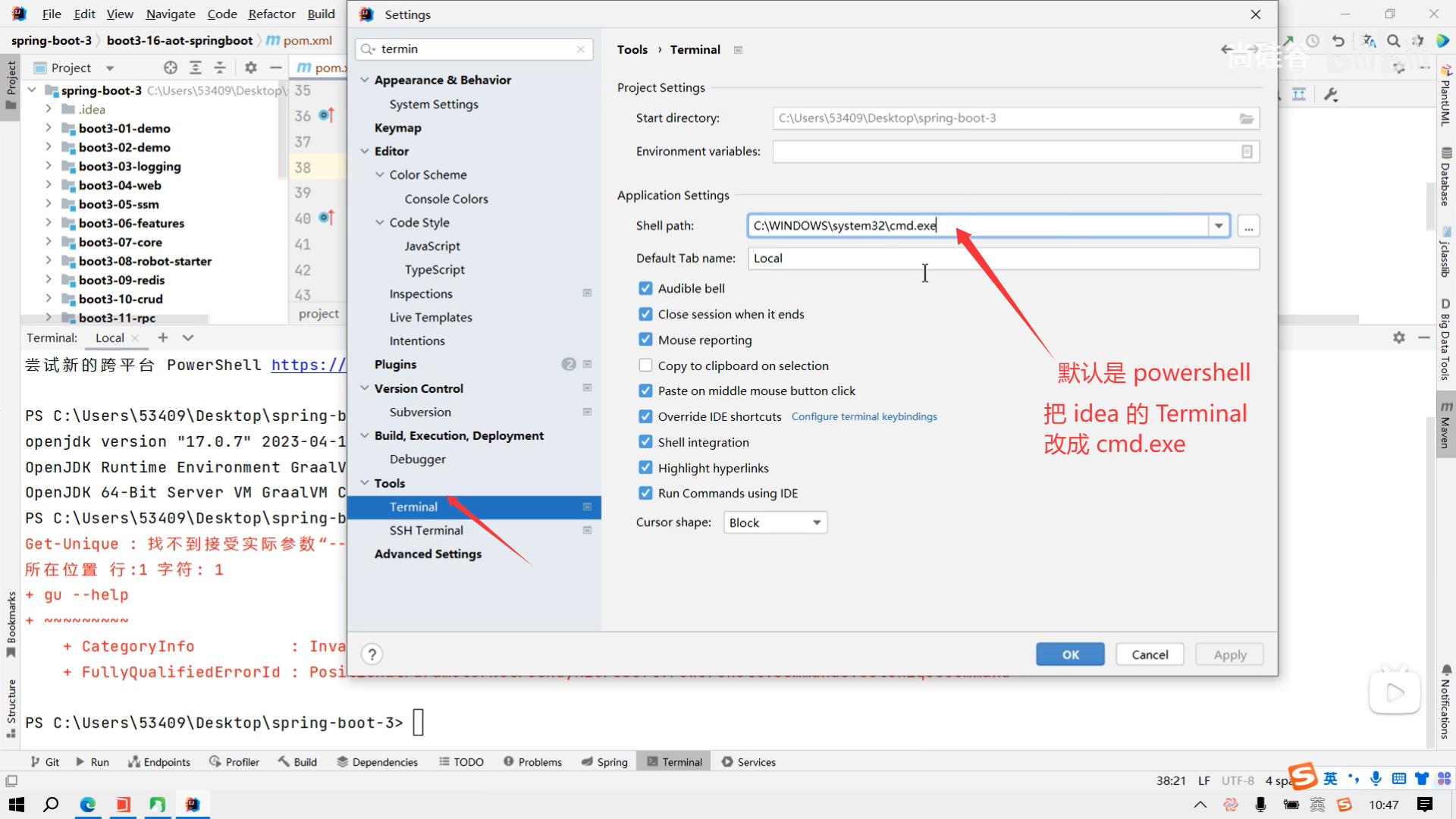Screen dimensions: 1456x819
Task: Add a new terminal tab with plus
Action: click(163, 337)
